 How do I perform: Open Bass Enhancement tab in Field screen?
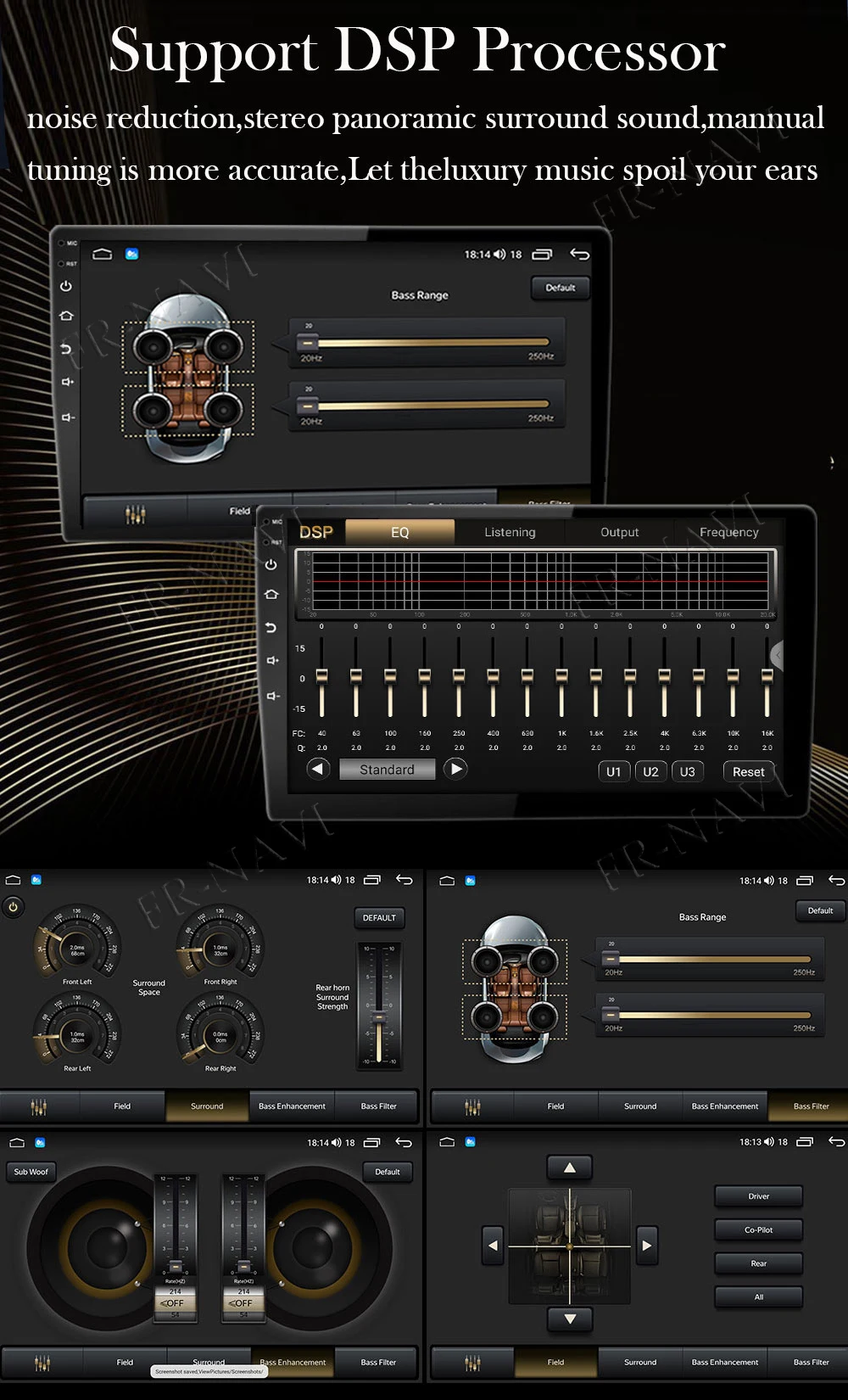click(725, 1363)
